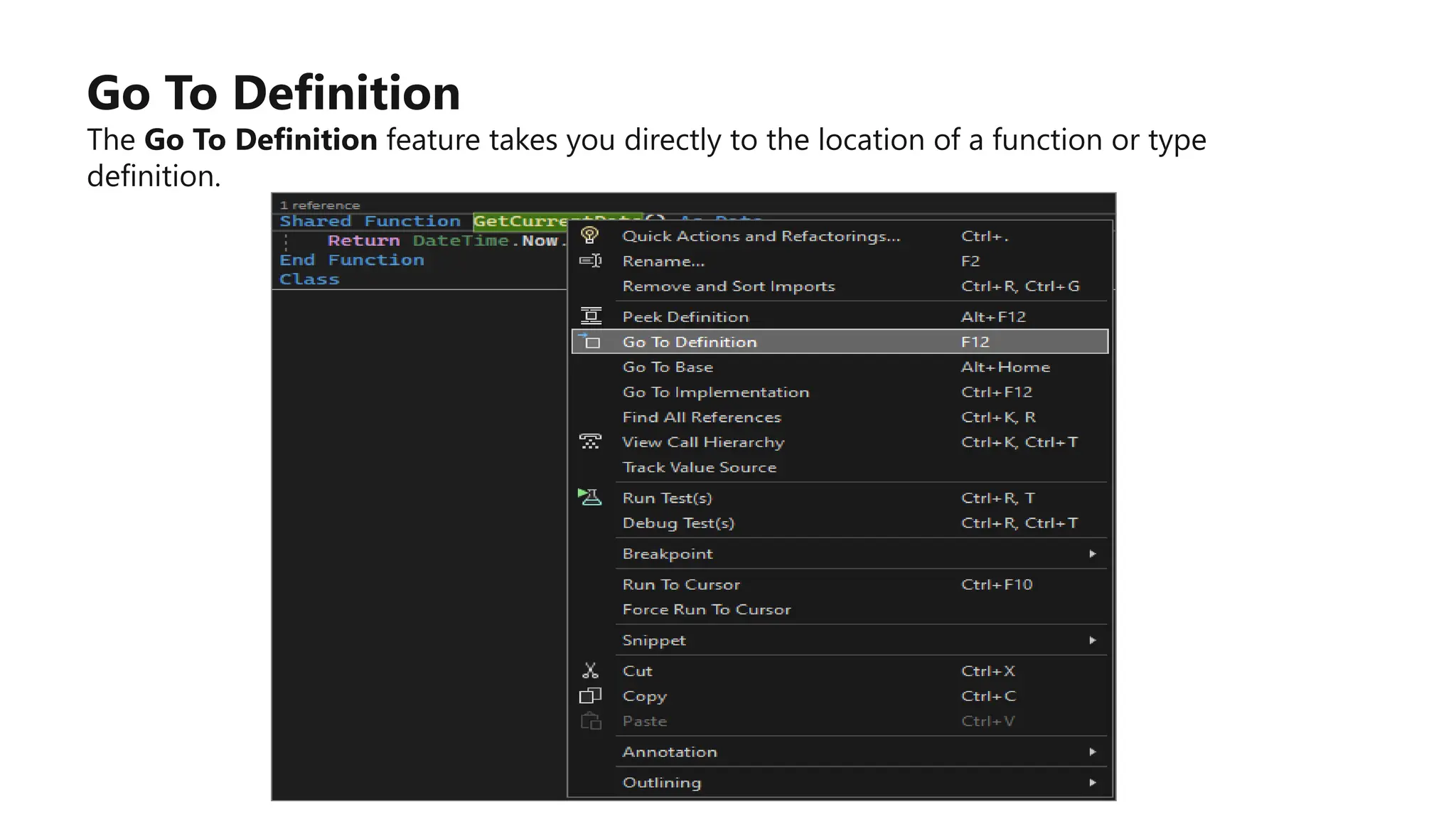Select Peek Definition from the menu
Viewport: 1456px width, 819px height.
[x=840, y=316]
